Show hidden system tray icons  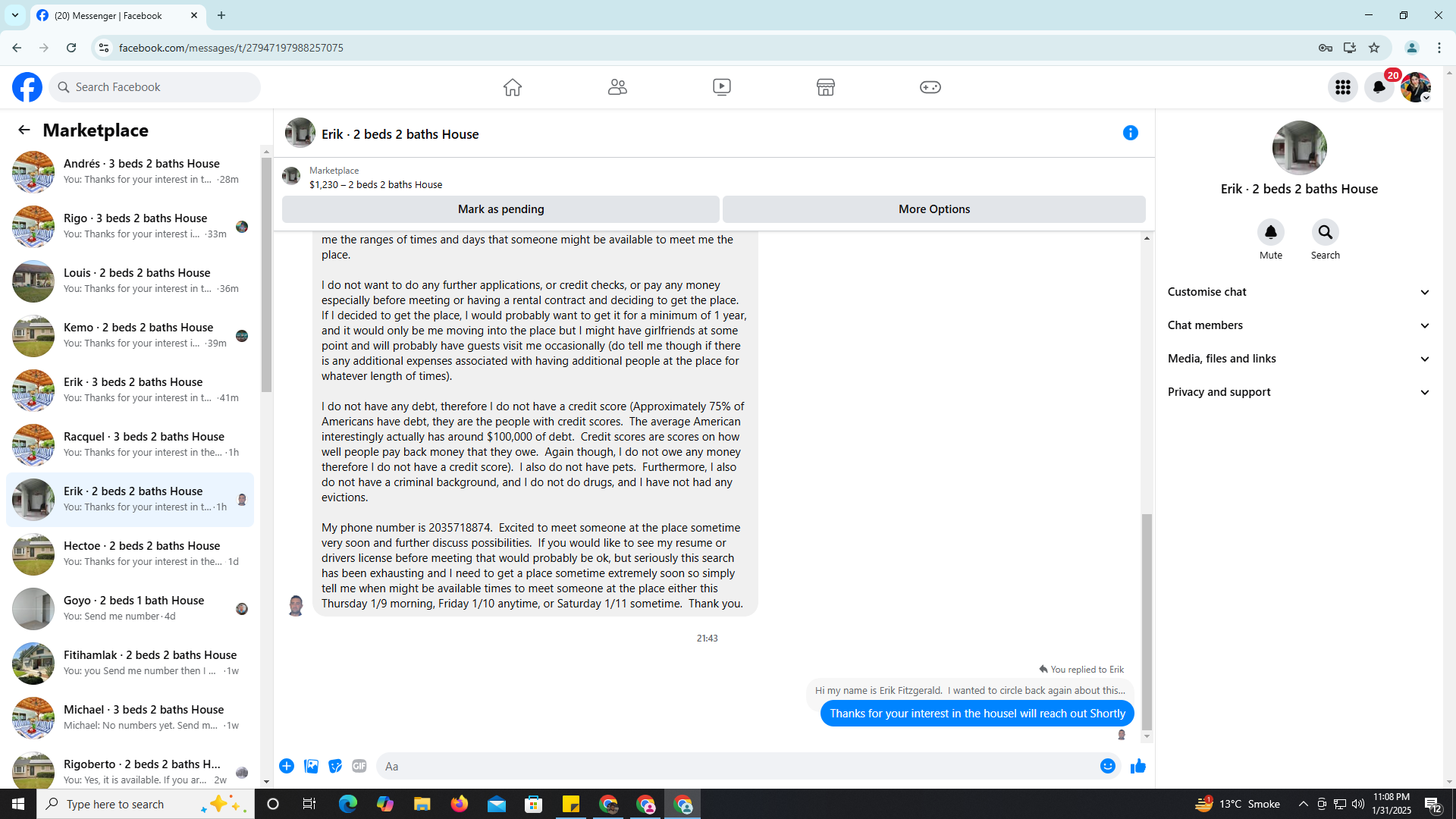click(1304, 804)
